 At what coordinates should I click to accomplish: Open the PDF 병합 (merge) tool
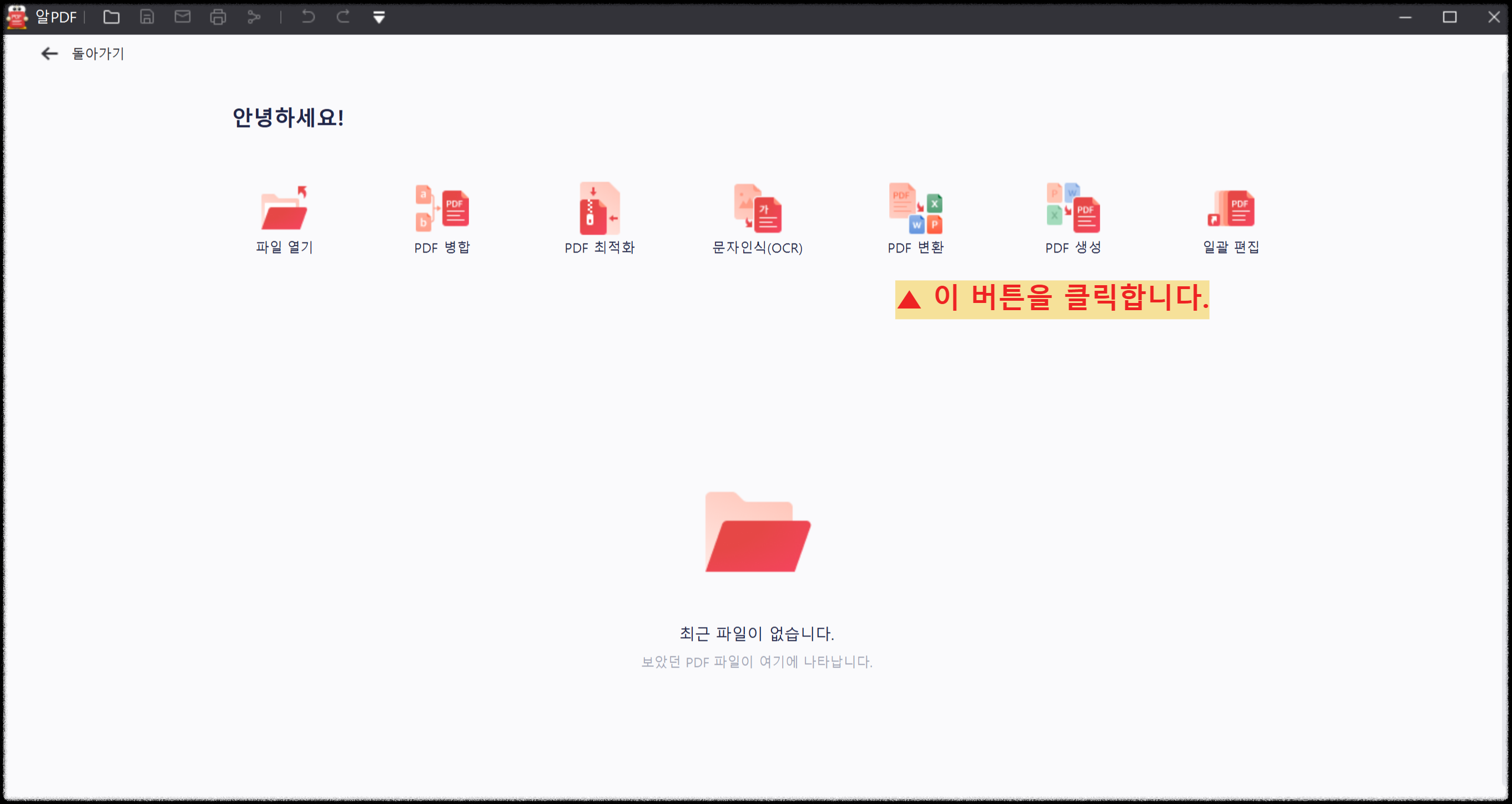[442, 217]
